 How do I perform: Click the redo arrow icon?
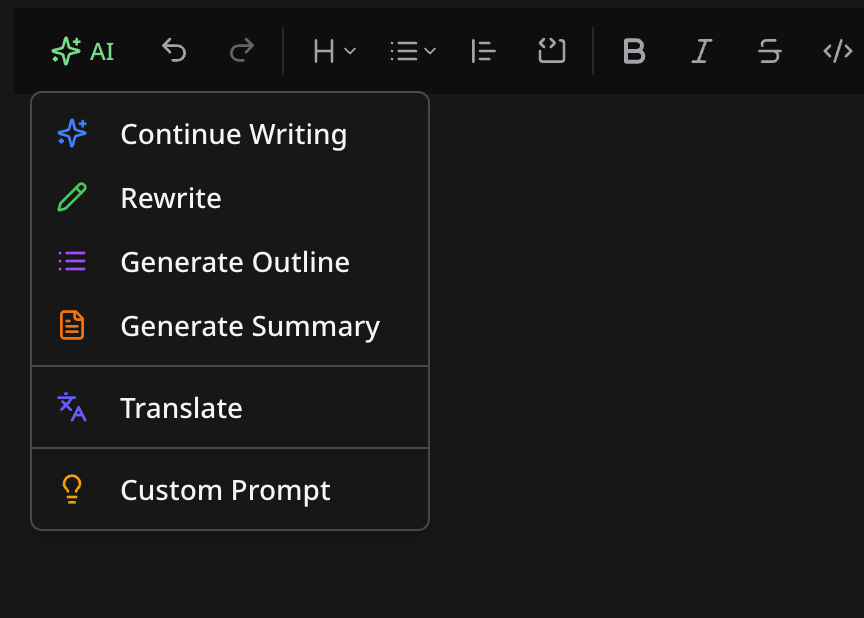tap(241, 51)
